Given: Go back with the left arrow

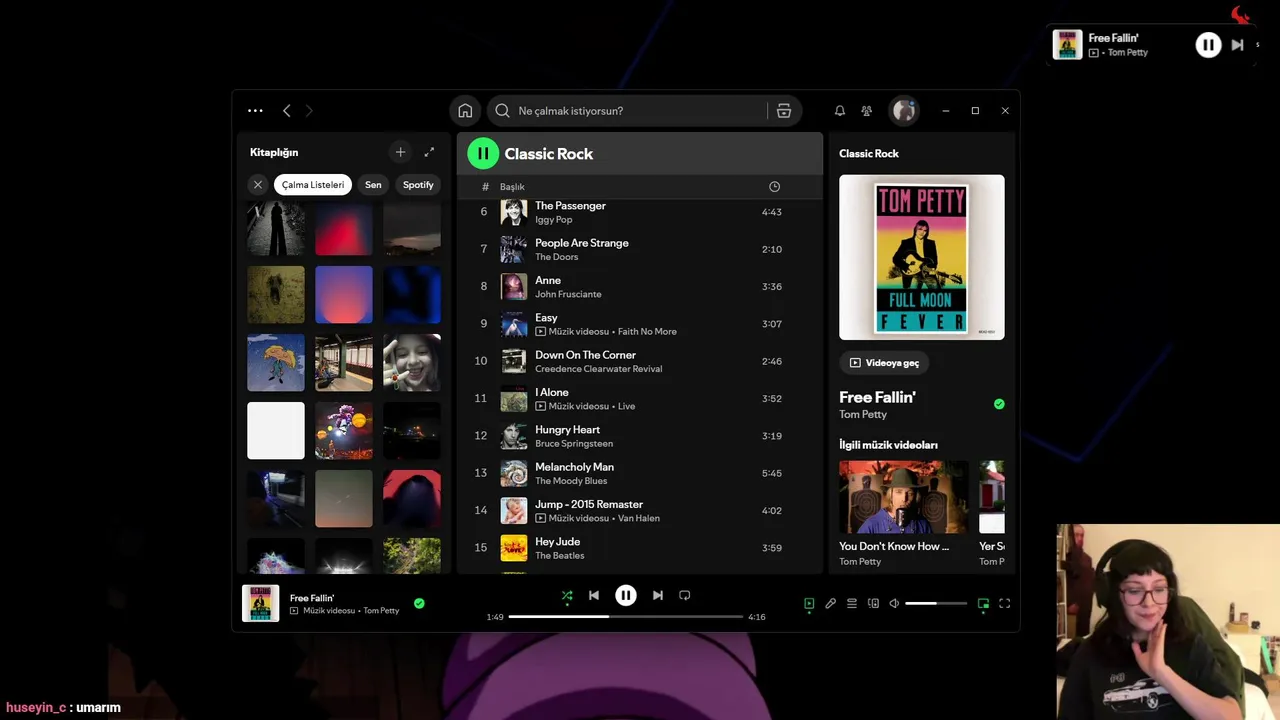Looking at the screenshot, I should 286,111.
